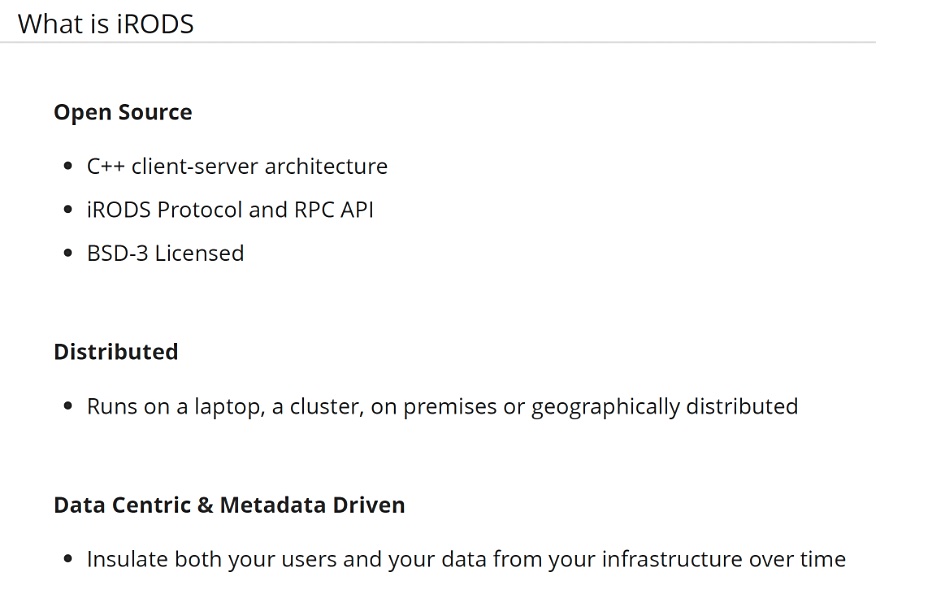The image size is (950, 594).
Task: Click the horizontal rule under the title
Action: [437, 42]
